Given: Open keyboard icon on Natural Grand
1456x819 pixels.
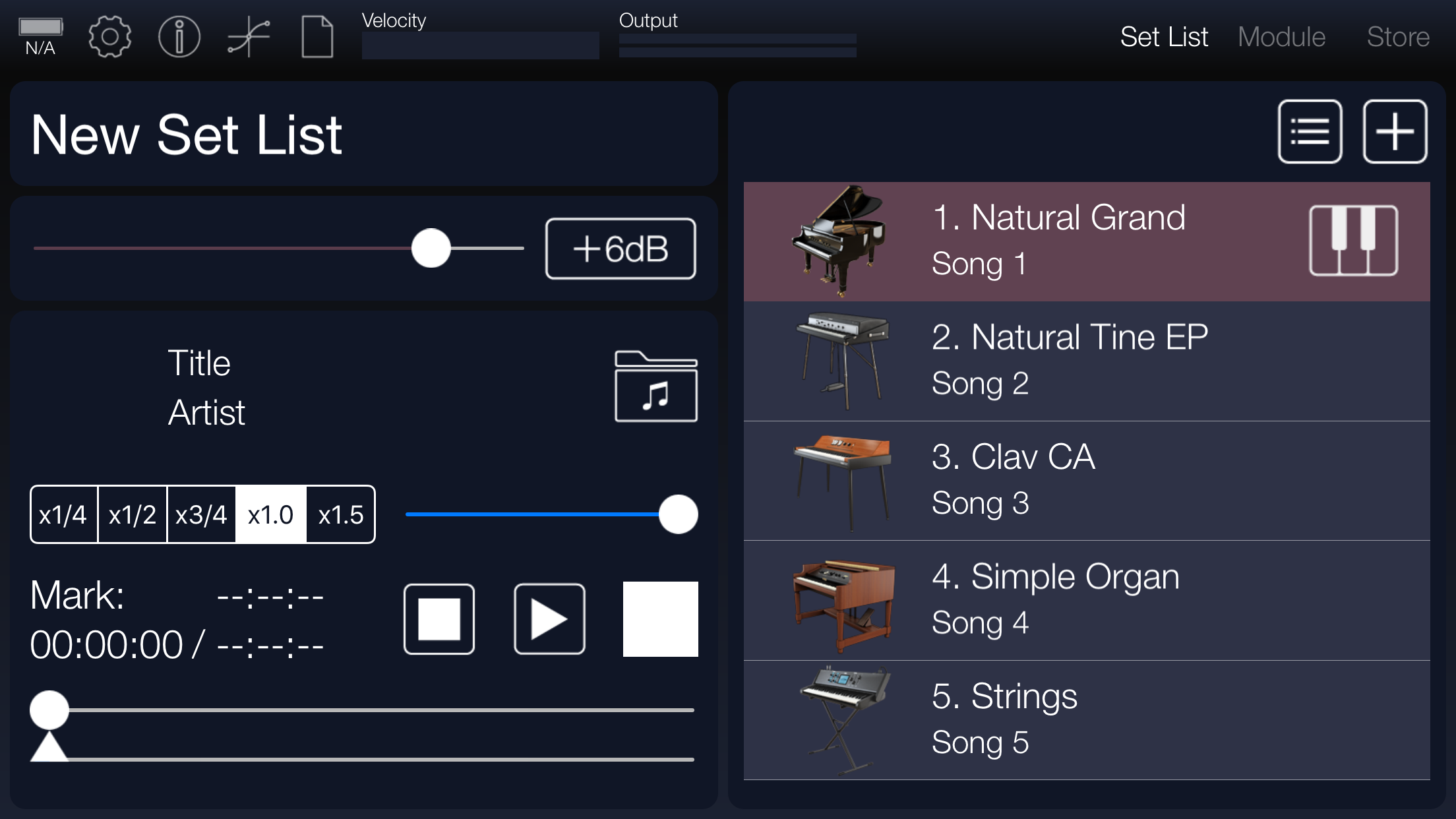Looking at the screenshot, I should click(x=1353, y=241).
